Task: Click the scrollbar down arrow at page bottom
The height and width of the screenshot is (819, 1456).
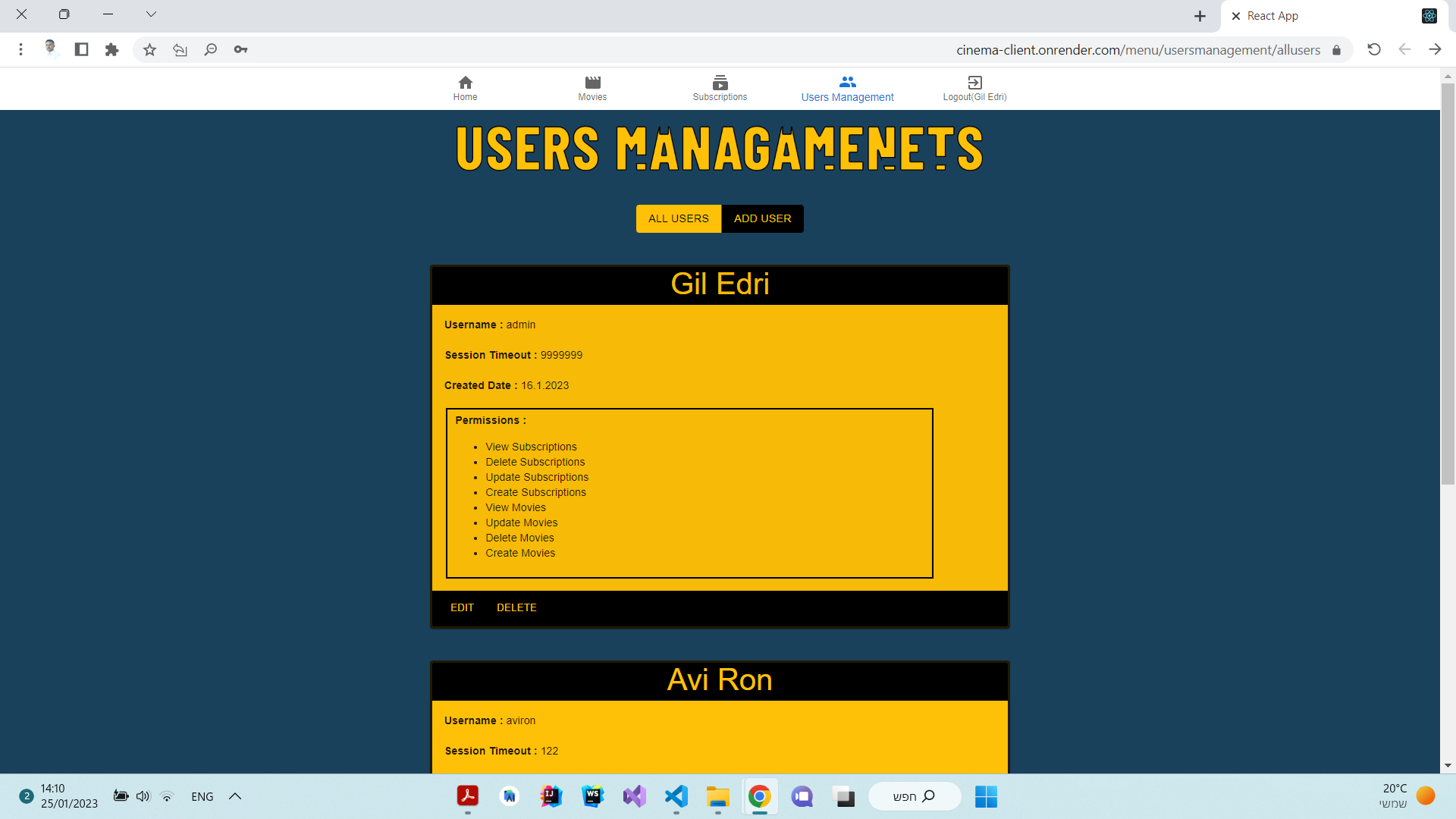Action: 1448,764
